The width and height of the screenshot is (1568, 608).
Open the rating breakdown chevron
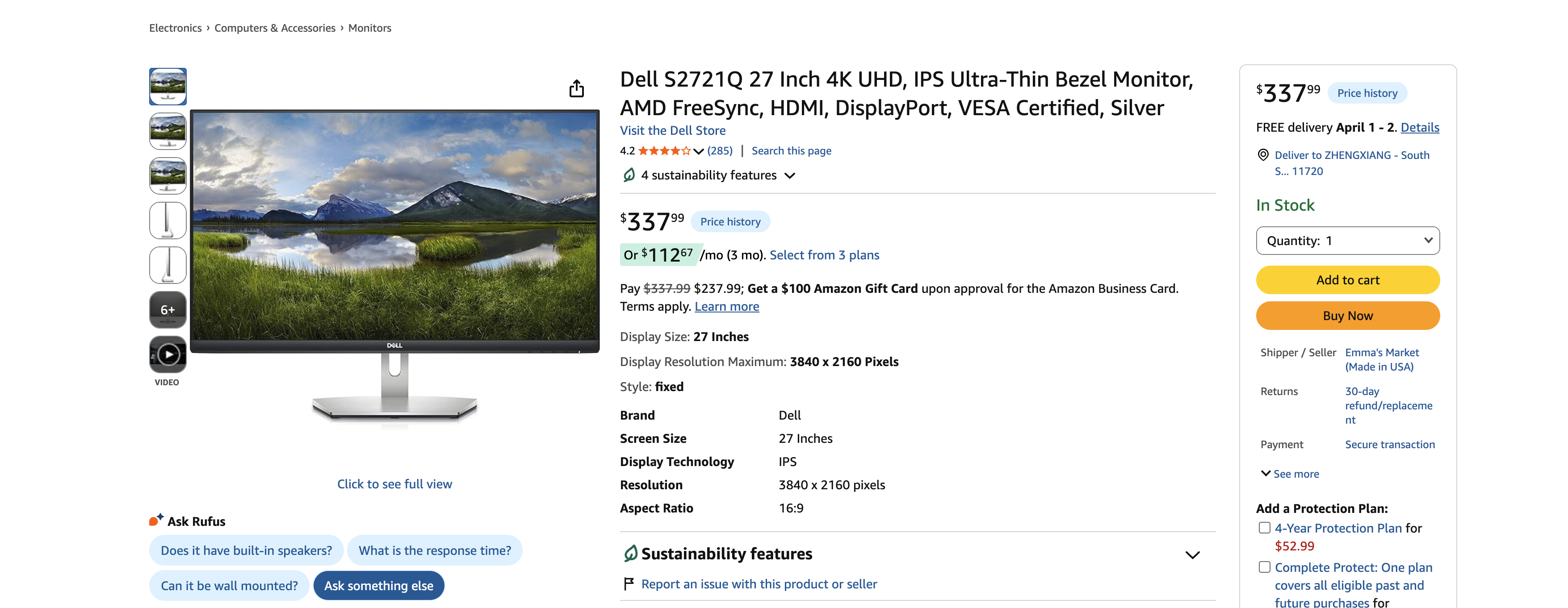click(x=698, y=151)
